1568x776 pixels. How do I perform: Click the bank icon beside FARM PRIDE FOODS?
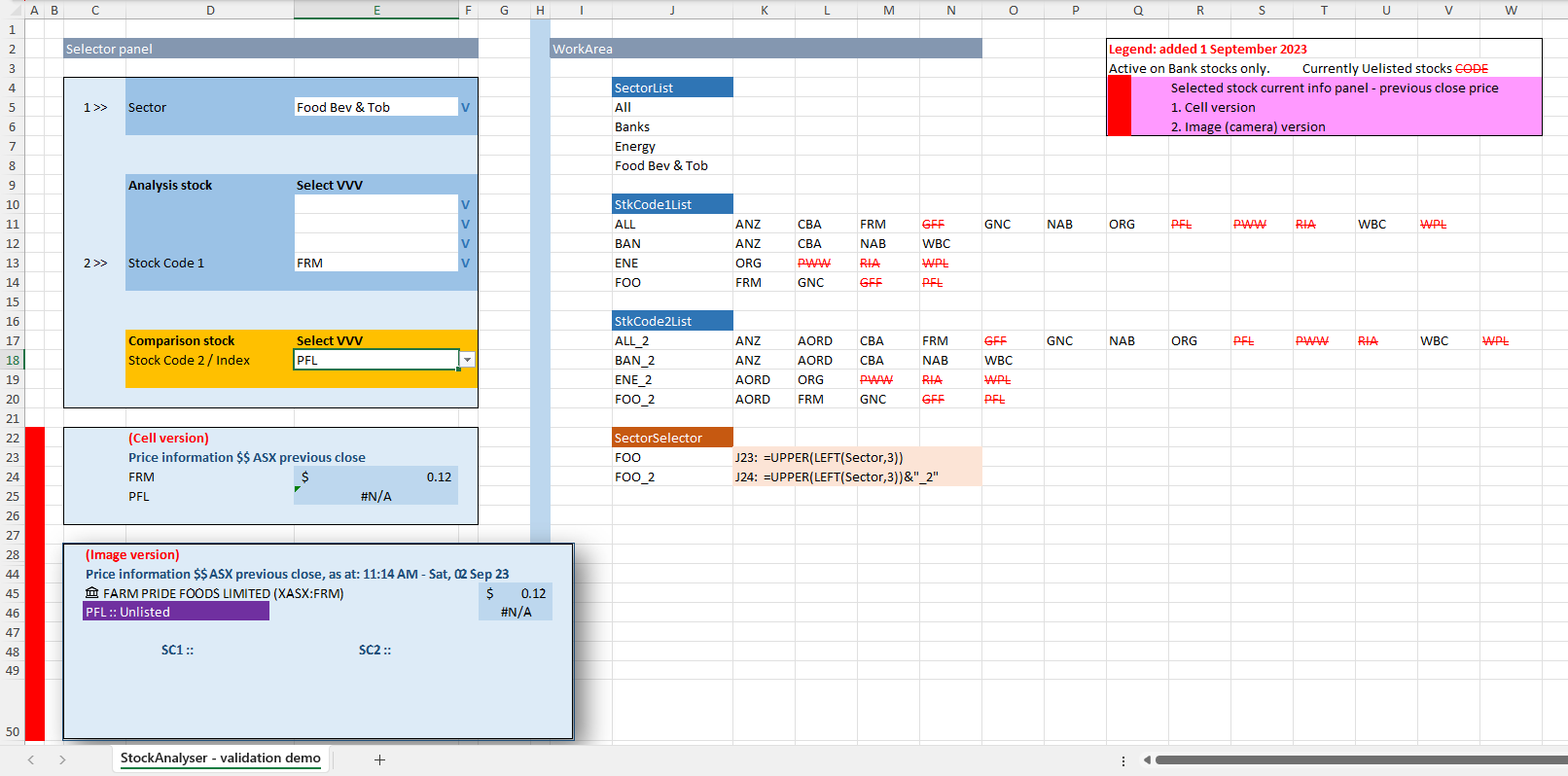click(92, 593)
